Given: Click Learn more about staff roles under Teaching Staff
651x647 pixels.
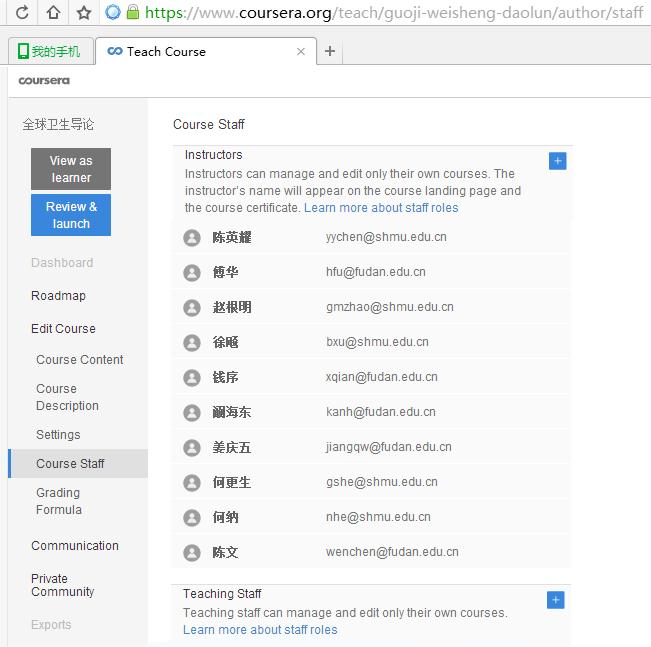Looking at the screenshot, I should 260,630.
